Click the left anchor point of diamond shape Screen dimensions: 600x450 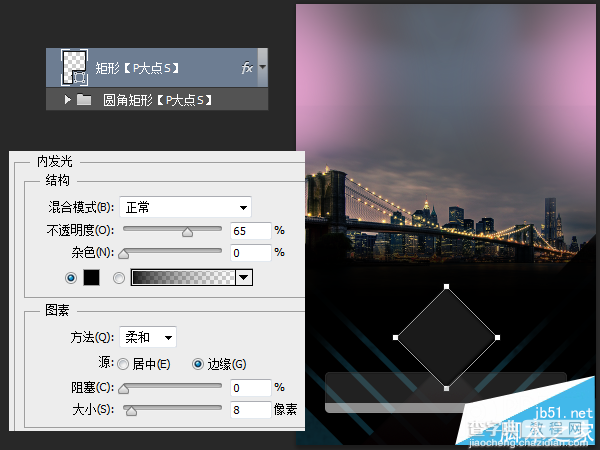[395, 338]
